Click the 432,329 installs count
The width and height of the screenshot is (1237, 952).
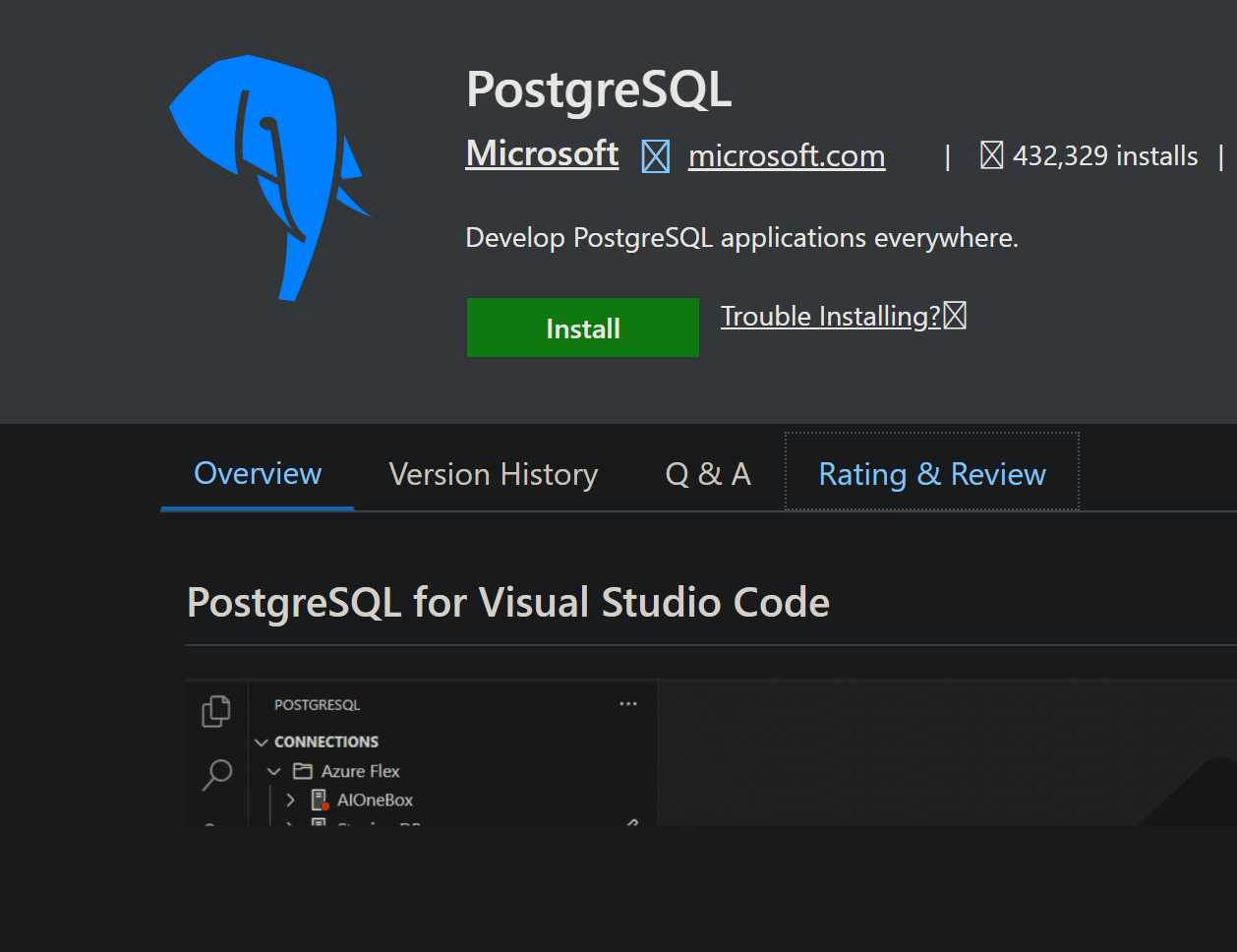coord(1105,155)
